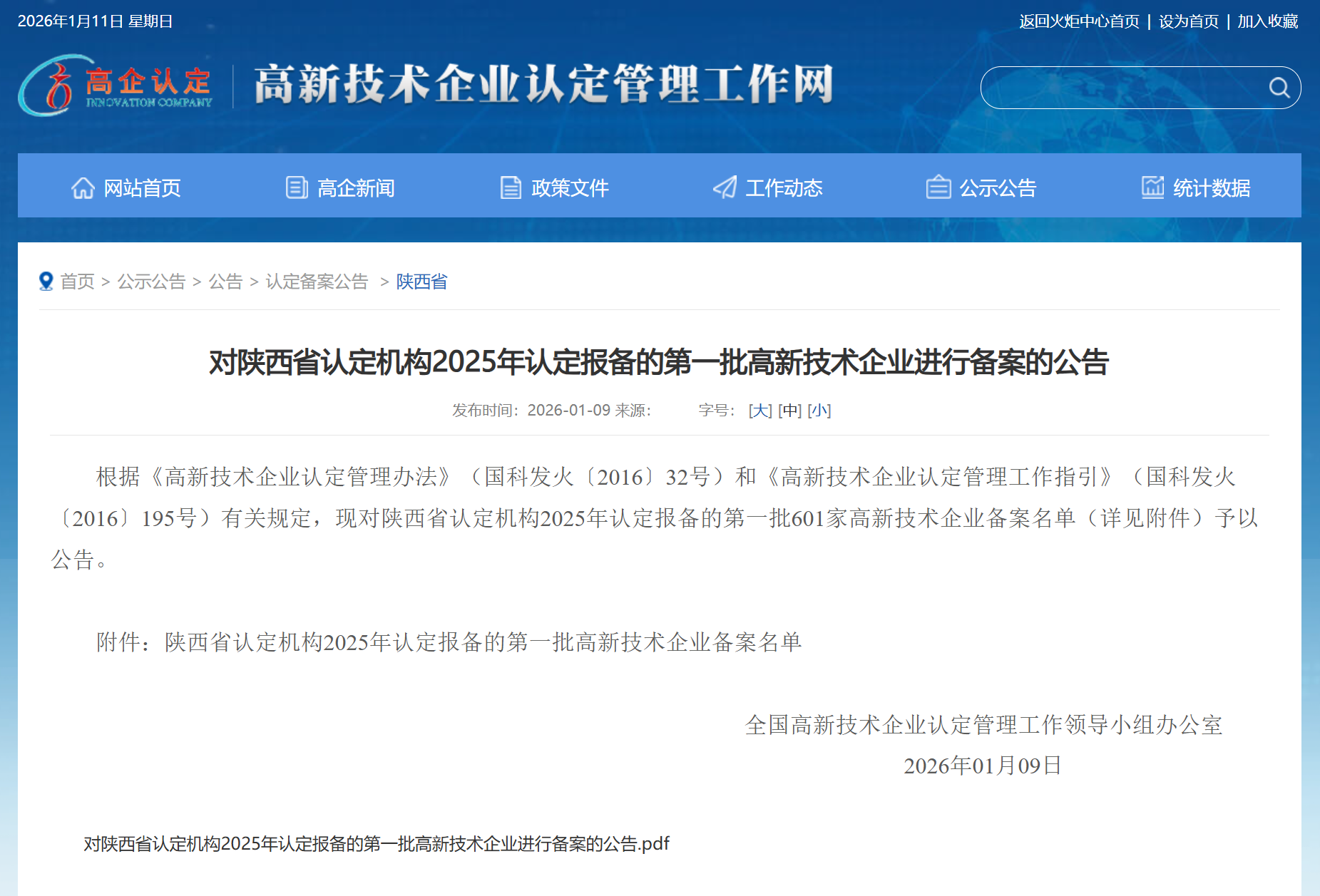Set font size to large [大]
Viewport: 1320px width, 896px height.
point(760,411)
